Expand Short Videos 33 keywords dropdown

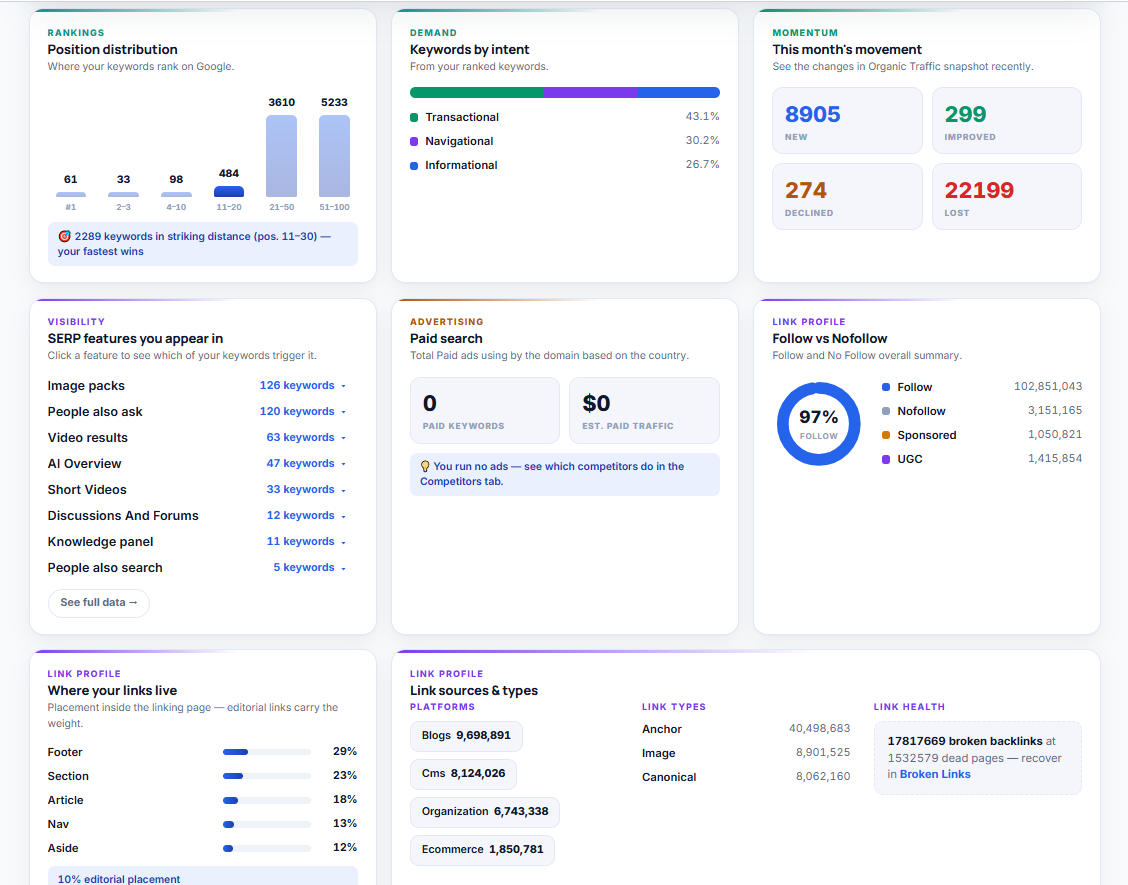coord(306,489)
